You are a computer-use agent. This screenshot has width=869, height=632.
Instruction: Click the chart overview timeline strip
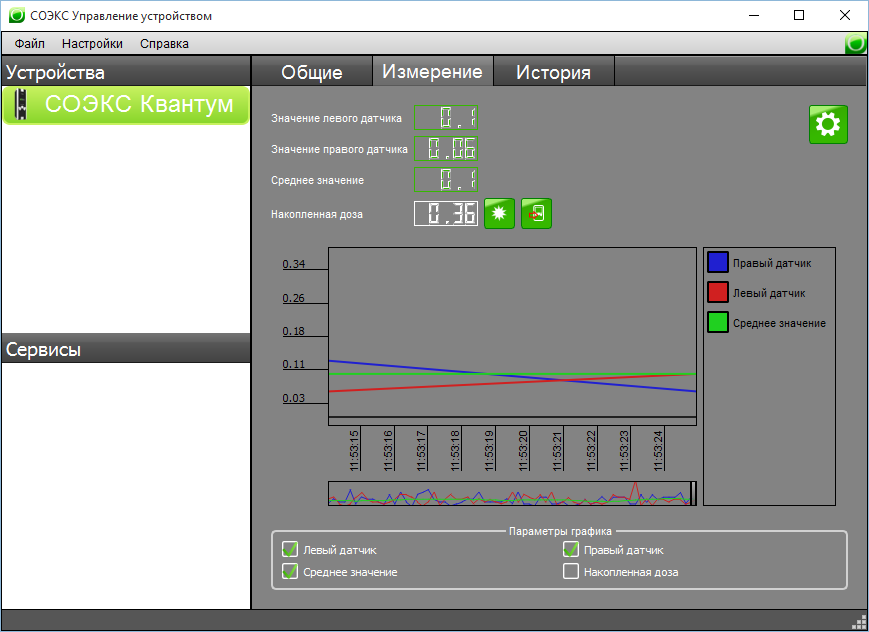coord(512,493)
